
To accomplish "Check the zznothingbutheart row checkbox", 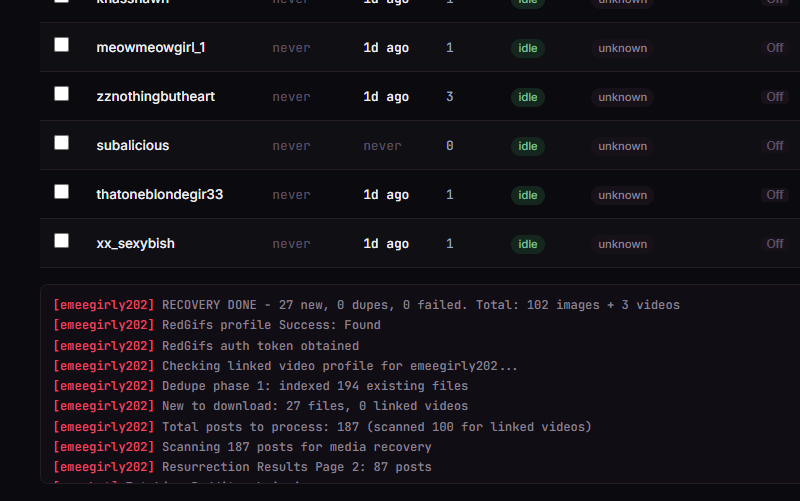I will click(61, 94).
